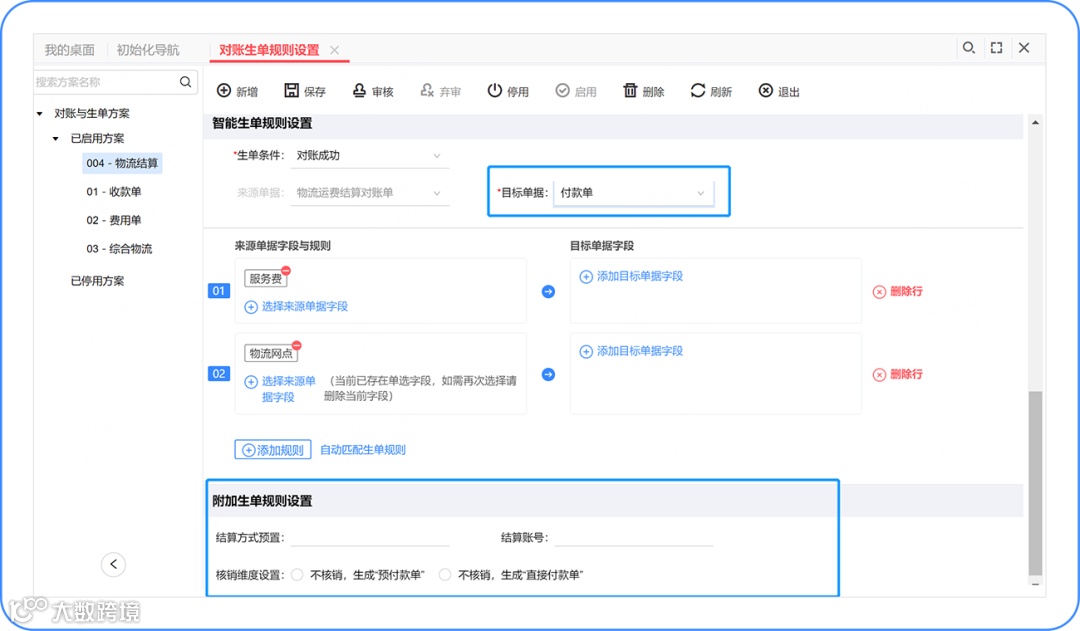
Task: Select 不核销，生成"直接付款单" radio option
Action: [x=445, y=575]
